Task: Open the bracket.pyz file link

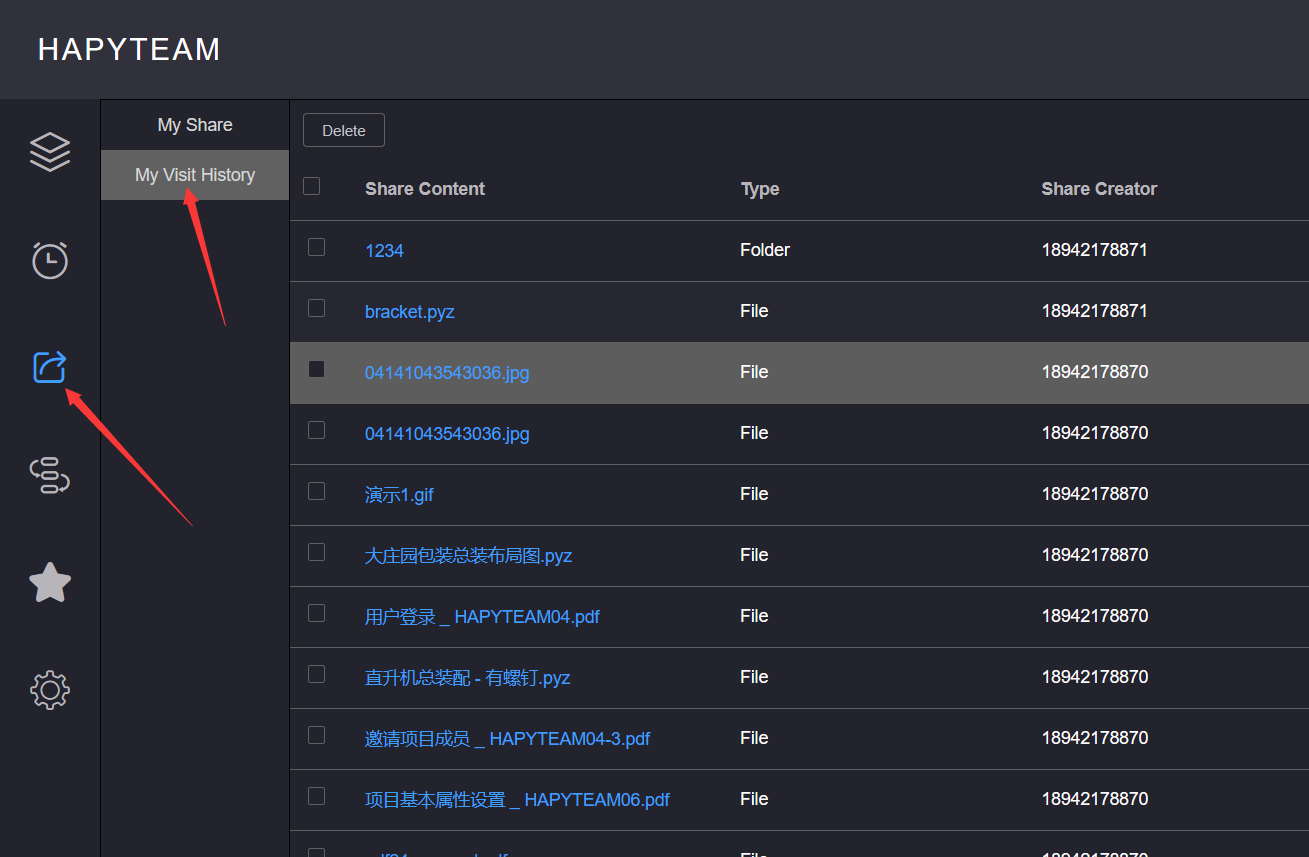Action: (410, 312)
